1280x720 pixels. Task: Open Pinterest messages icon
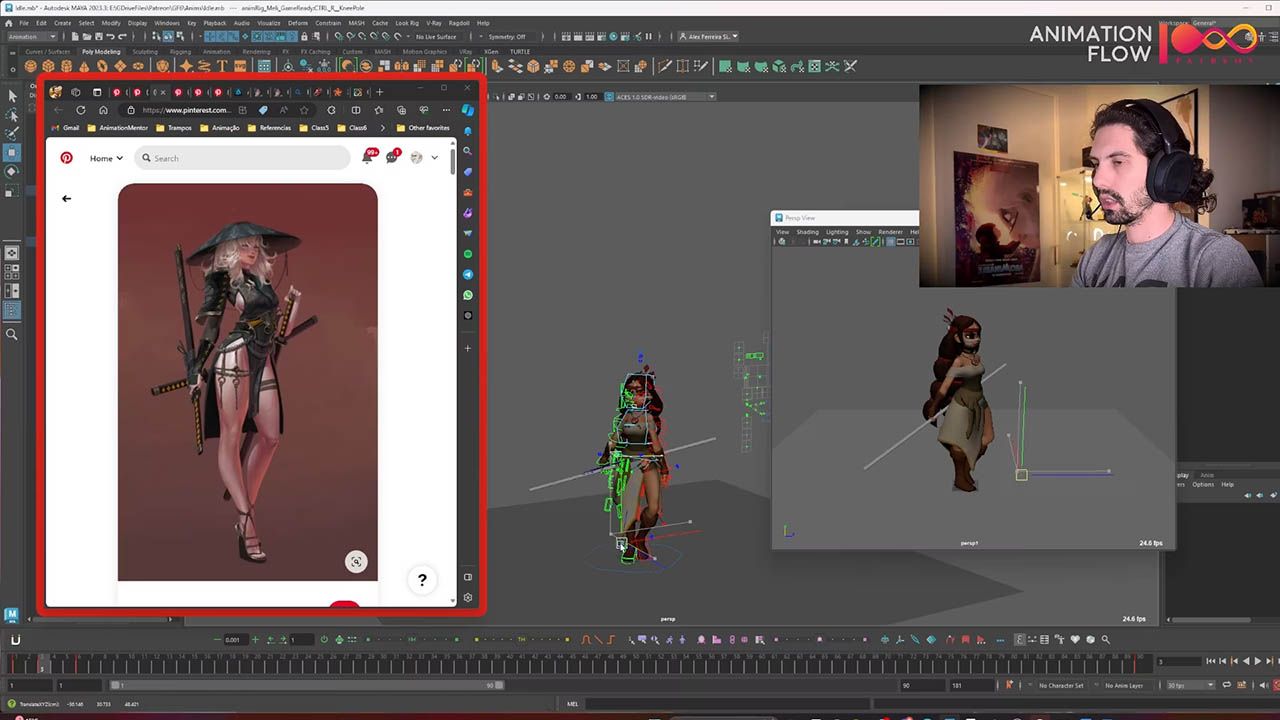pyautogui.click(x=391, y=158)
